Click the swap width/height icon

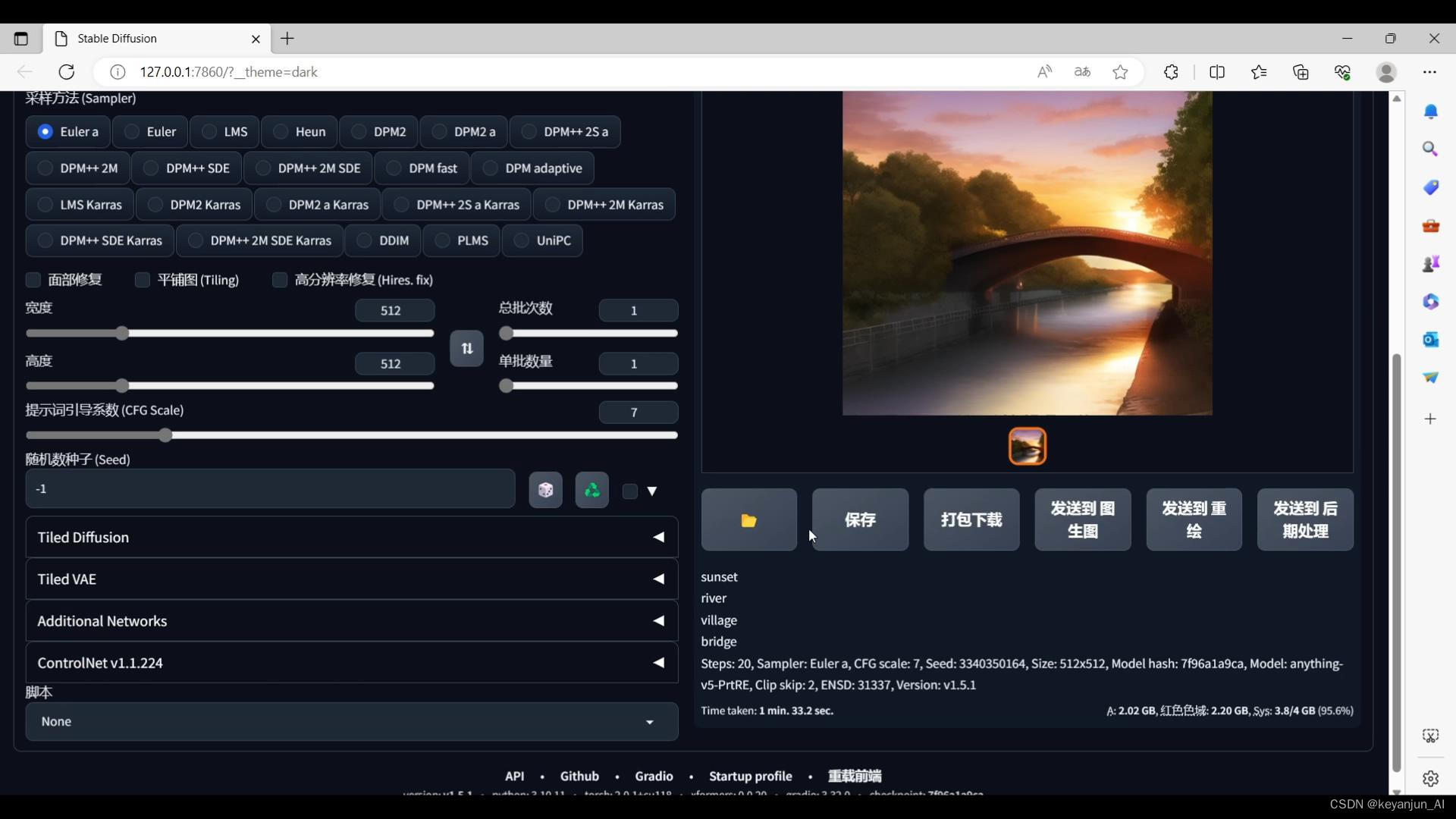pos(466,348)
